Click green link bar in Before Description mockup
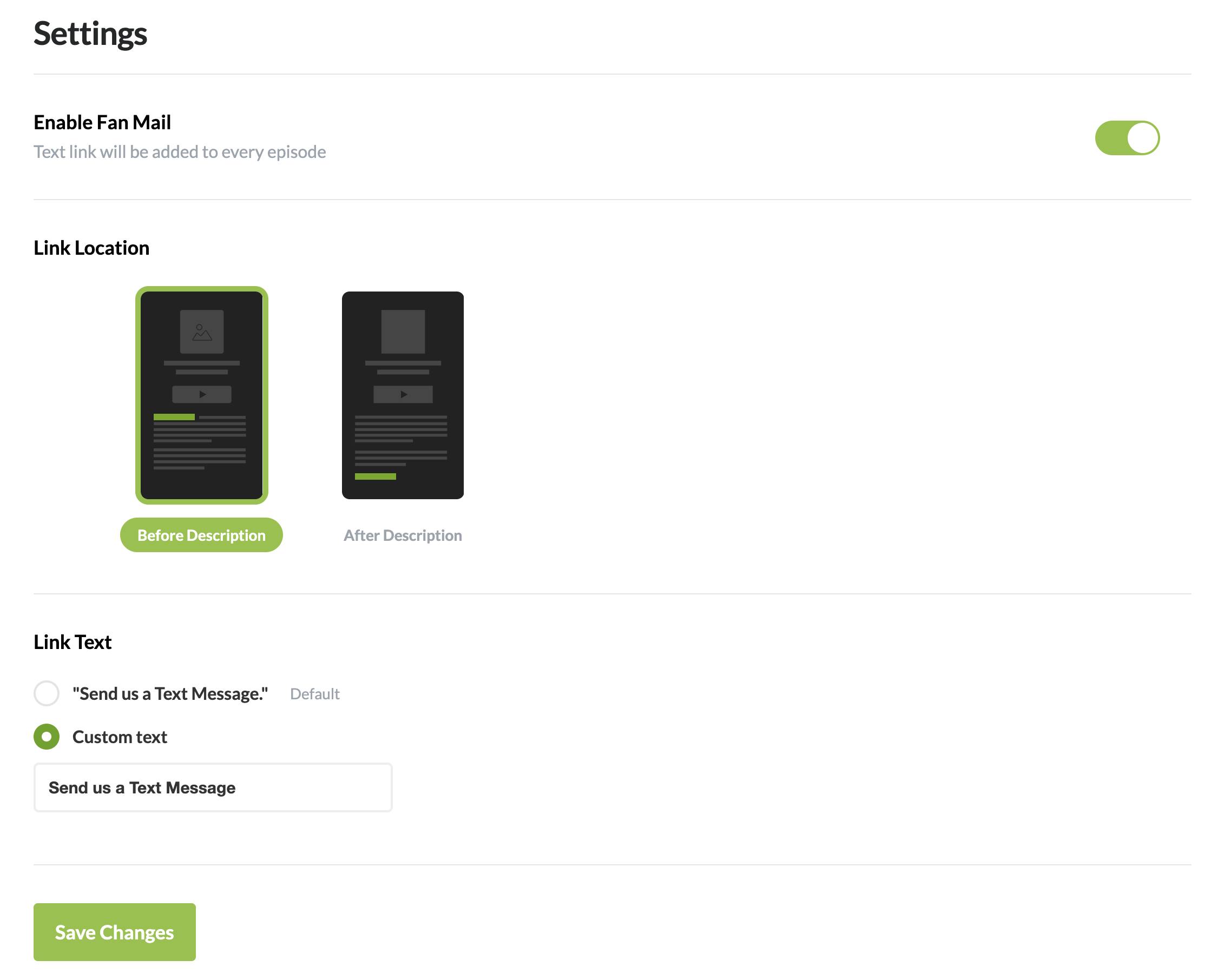Screen dimensions: 1224x980 point(174,417)
